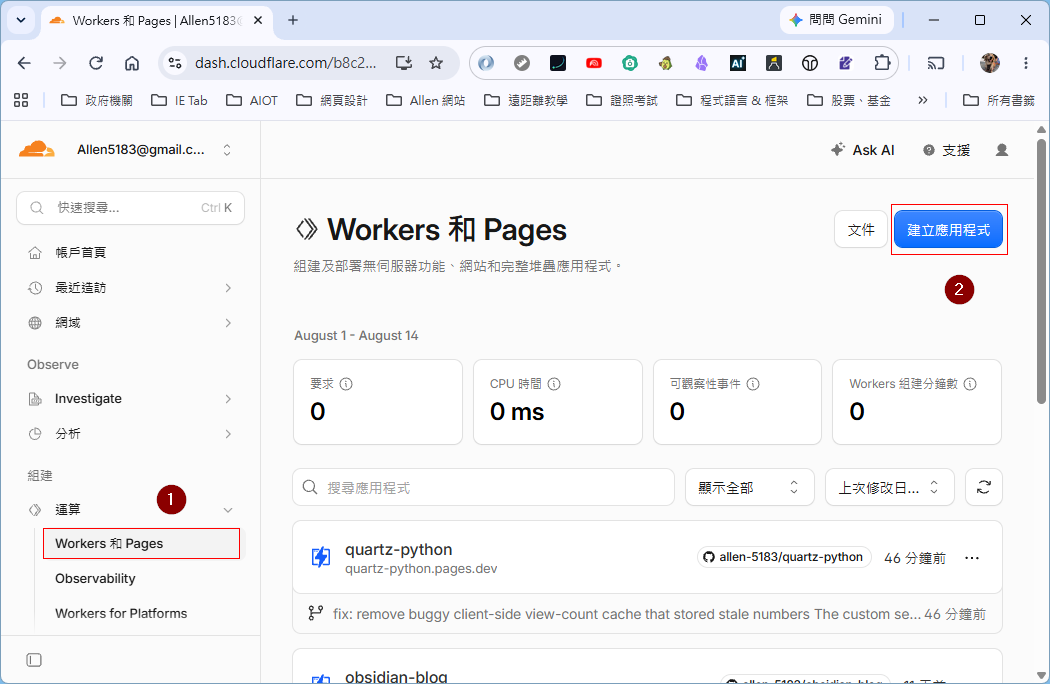Image resolution: width=1050 pixels, height=684 pixels.
Task: Click the 建立應用程式 button
Action: pyautogui.click(x=948, y=230)
